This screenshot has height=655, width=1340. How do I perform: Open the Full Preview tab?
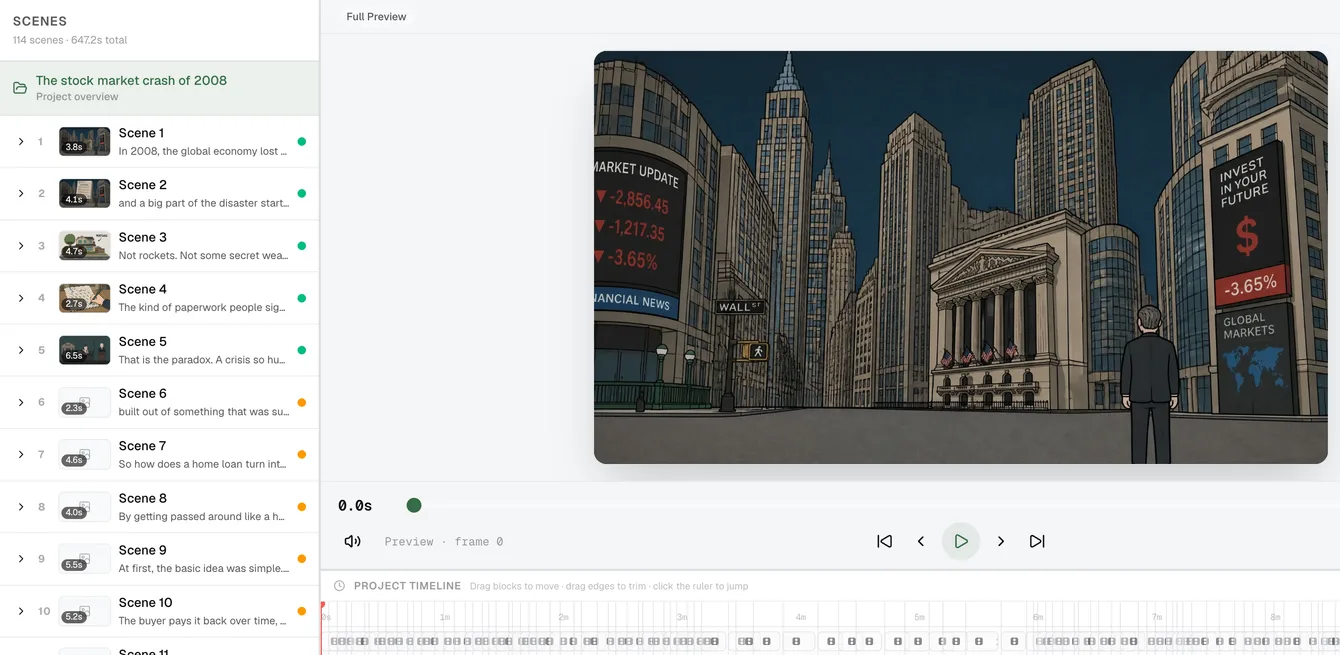376,17
